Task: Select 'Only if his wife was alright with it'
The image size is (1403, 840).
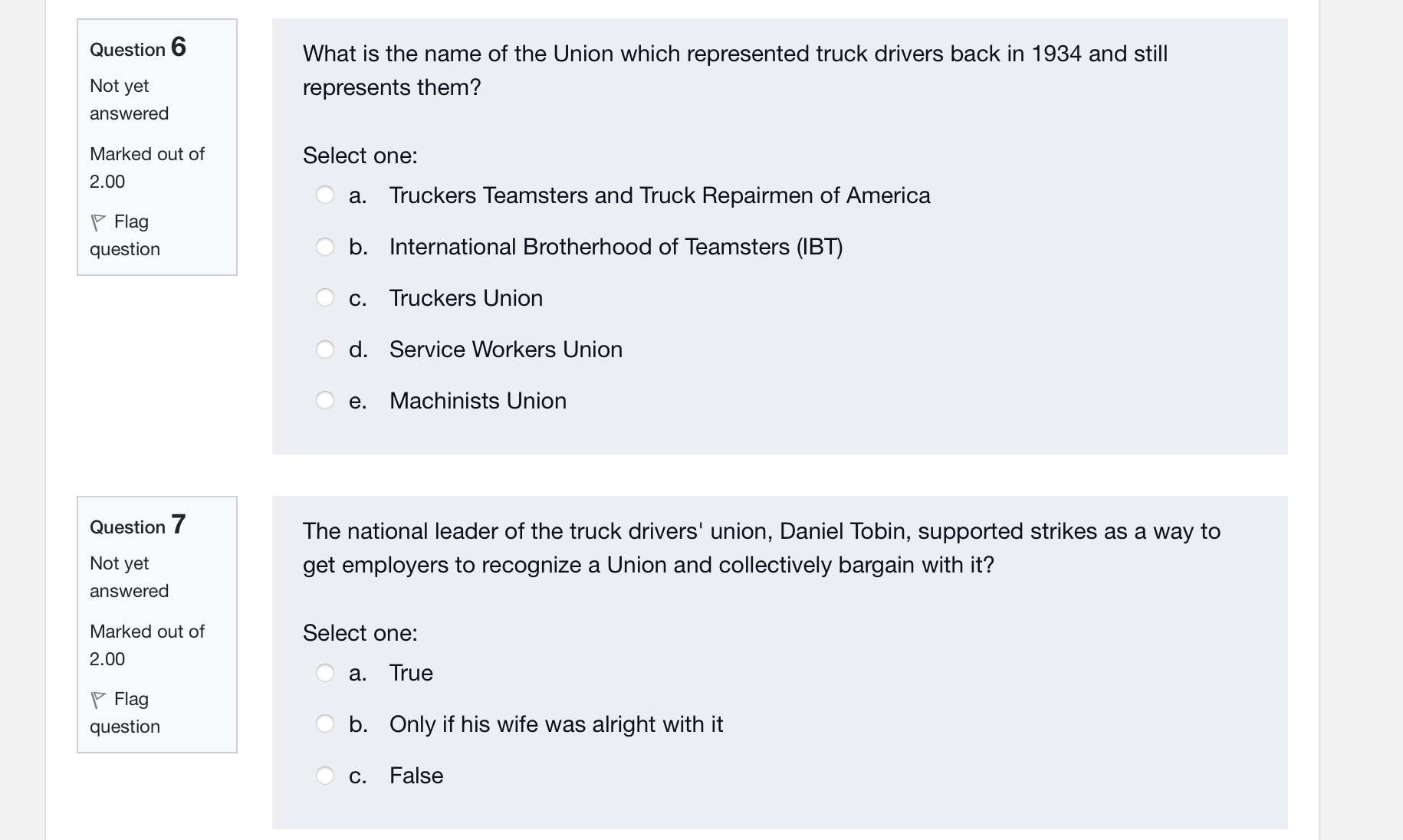Action: point(325,724)
